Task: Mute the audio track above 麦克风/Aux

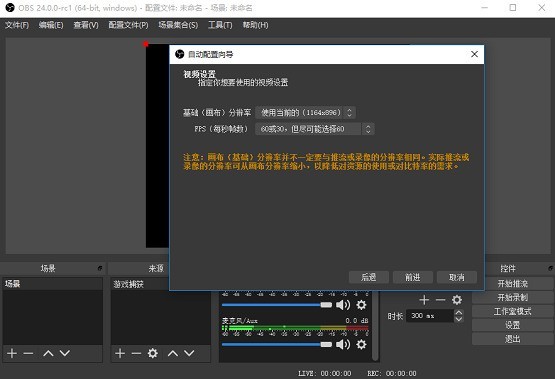Action: (x=343, y=305)
